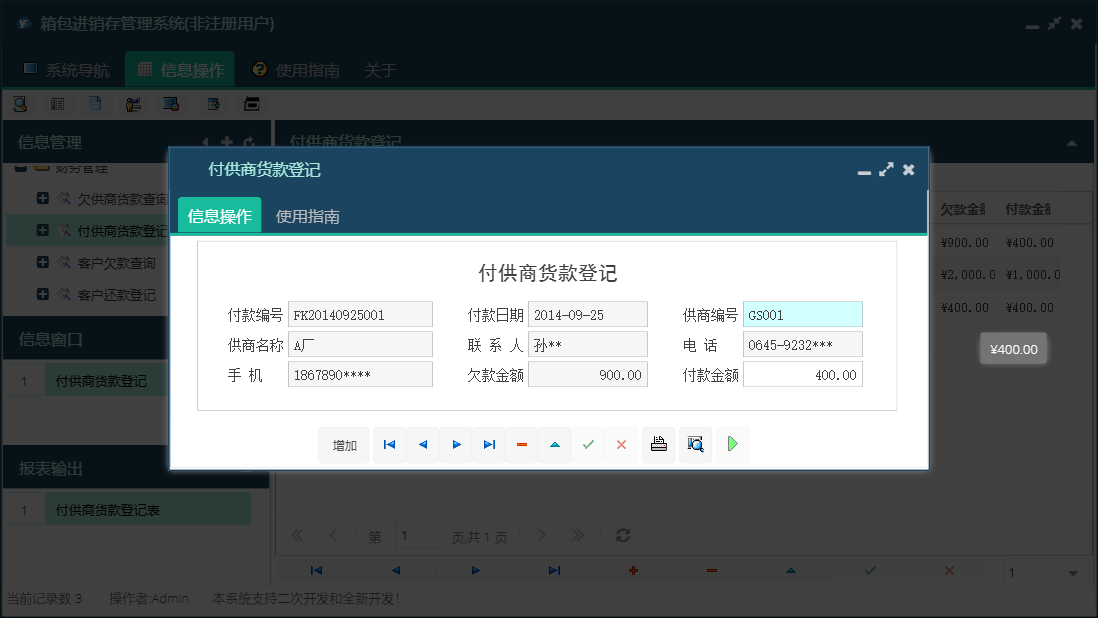Collapse the 信息管理 panel
This screenshot has width=1098, height=618.
click(x=205, y=142)
